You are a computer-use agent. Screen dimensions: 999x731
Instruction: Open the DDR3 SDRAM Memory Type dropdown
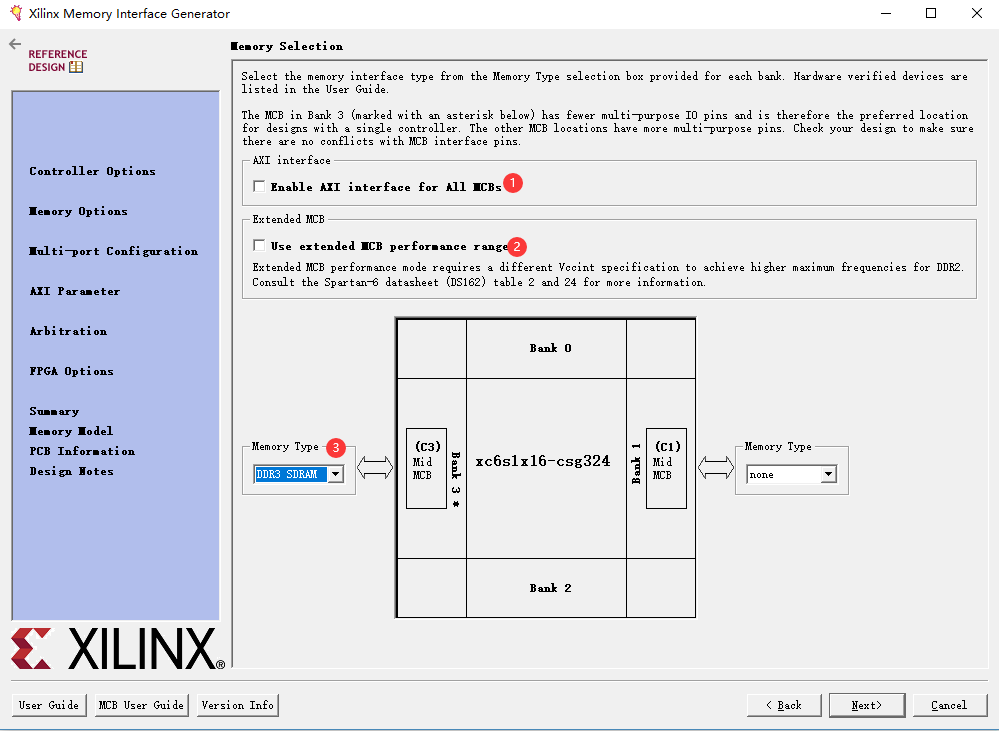click(294, 475)
